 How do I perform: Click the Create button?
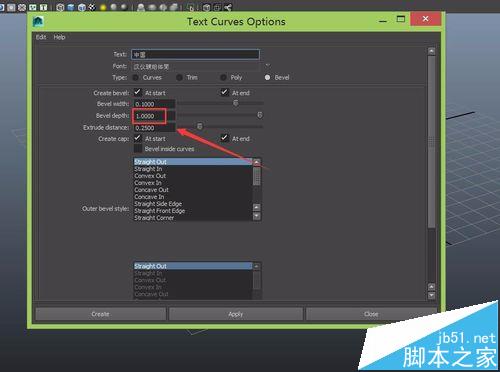[100, 314]
